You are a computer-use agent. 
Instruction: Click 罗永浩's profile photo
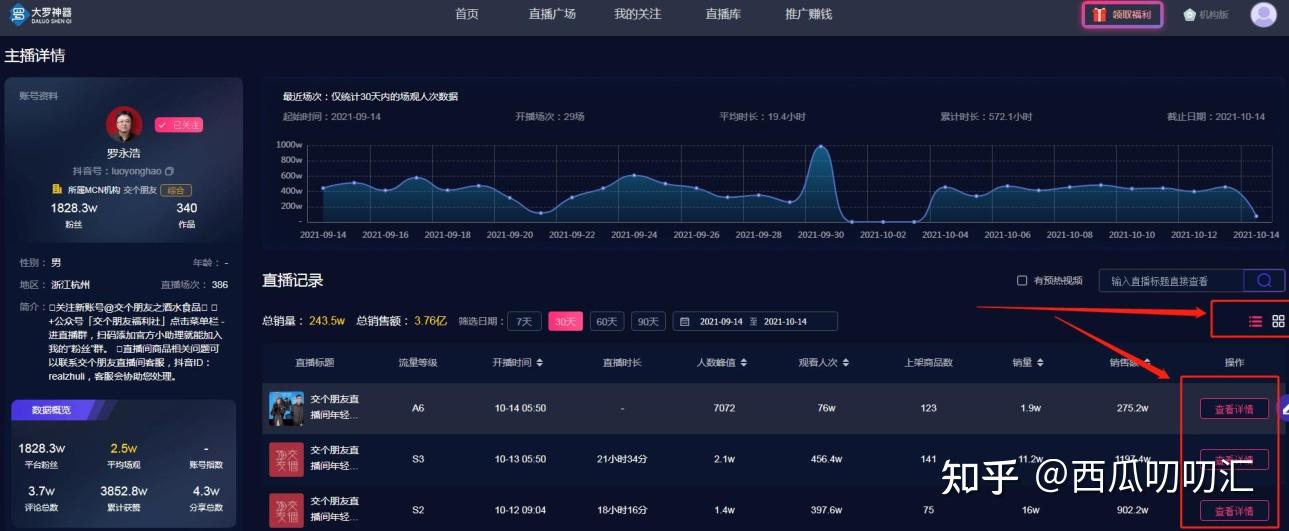point(124,125)
